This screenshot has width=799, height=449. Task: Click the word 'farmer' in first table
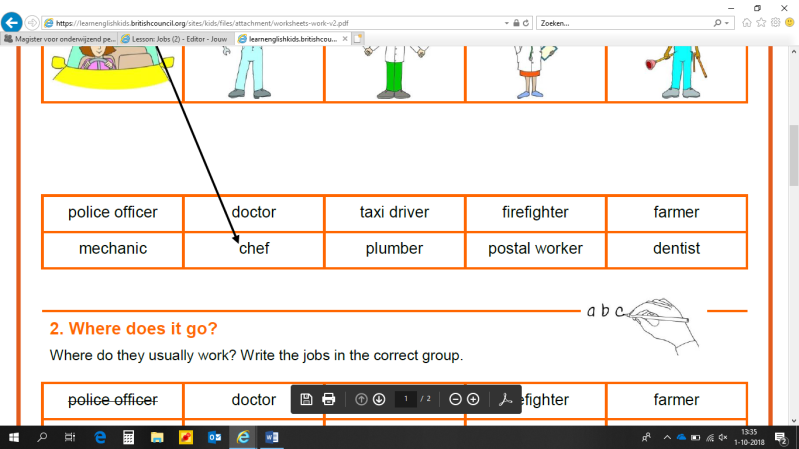(x=676, y=212)
